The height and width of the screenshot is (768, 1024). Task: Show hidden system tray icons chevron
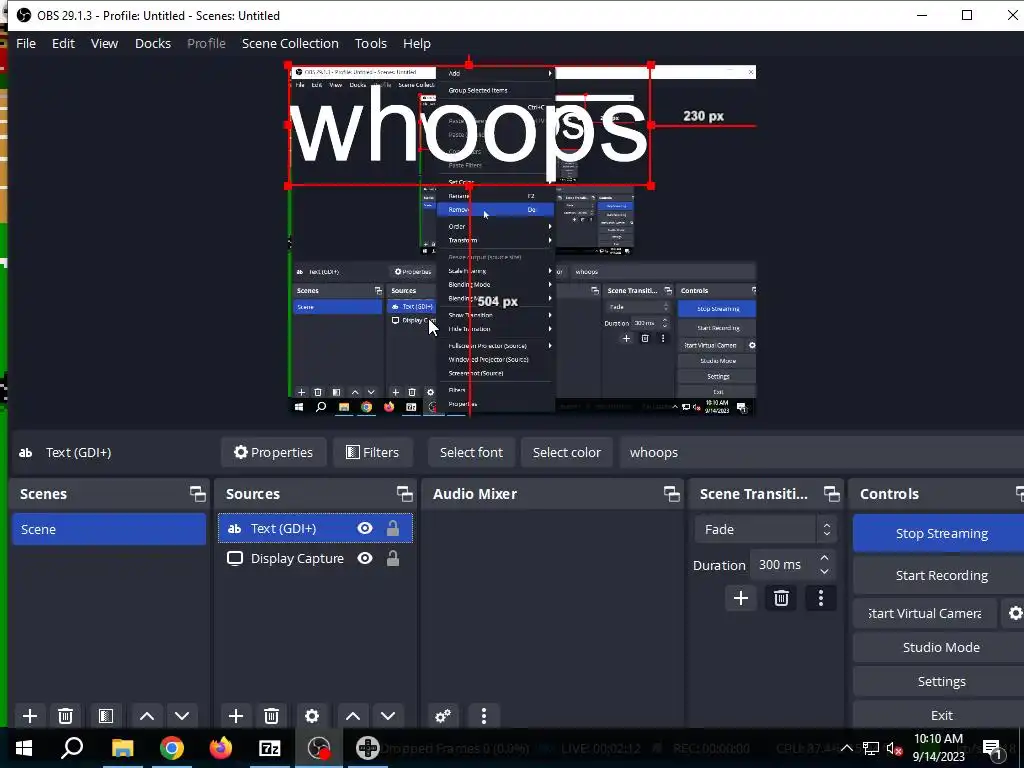tap(846, 748)
